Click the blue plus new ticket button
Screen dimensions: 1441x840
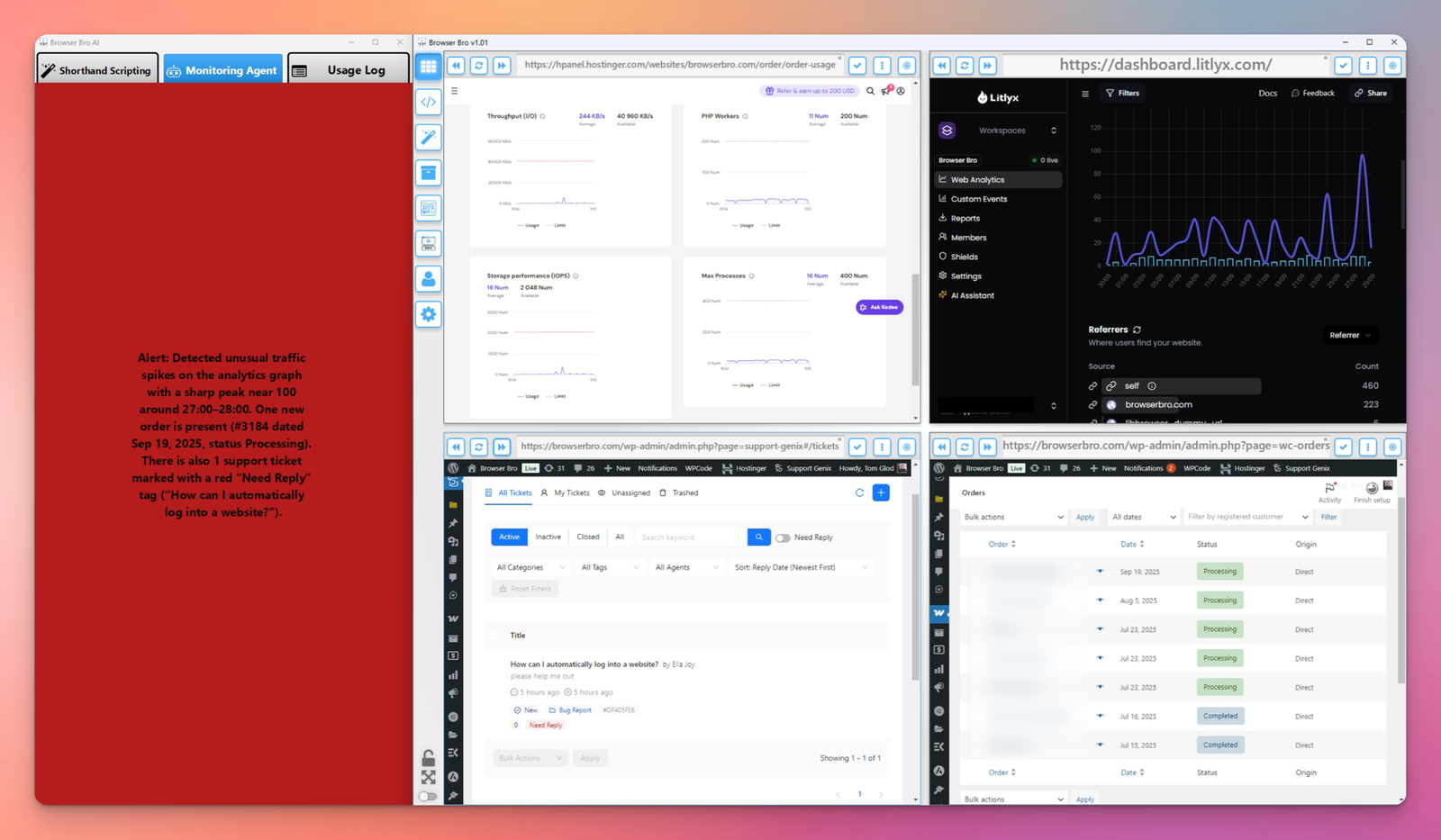click(x=881, y=492)
